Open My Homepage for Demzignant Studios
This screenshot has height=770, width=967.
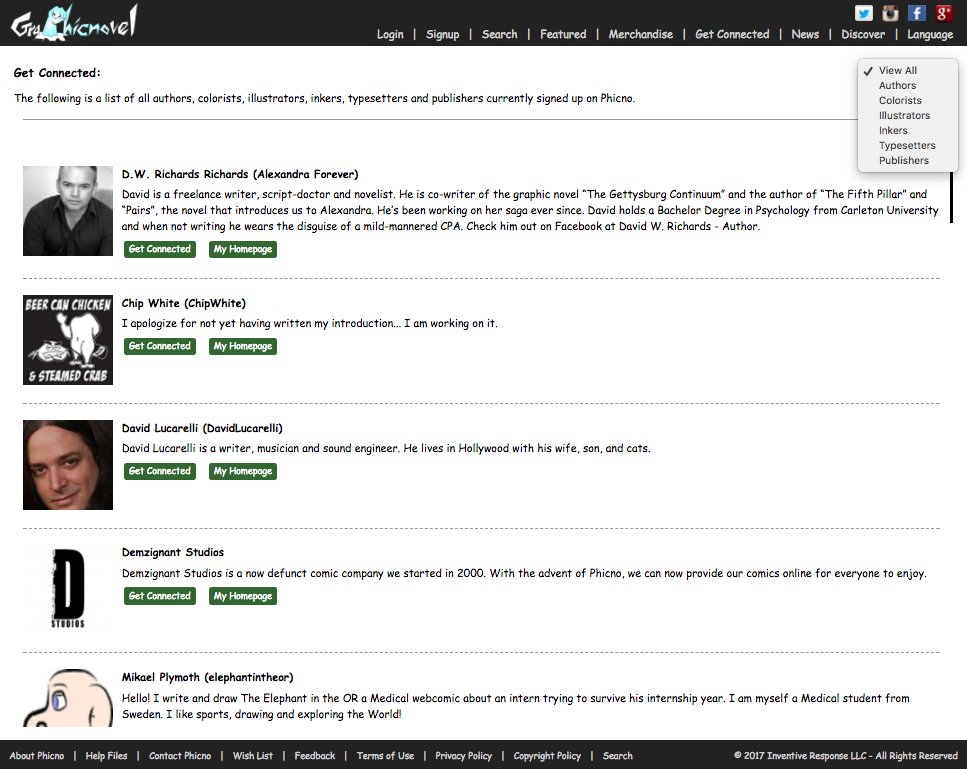click(243, 596)
